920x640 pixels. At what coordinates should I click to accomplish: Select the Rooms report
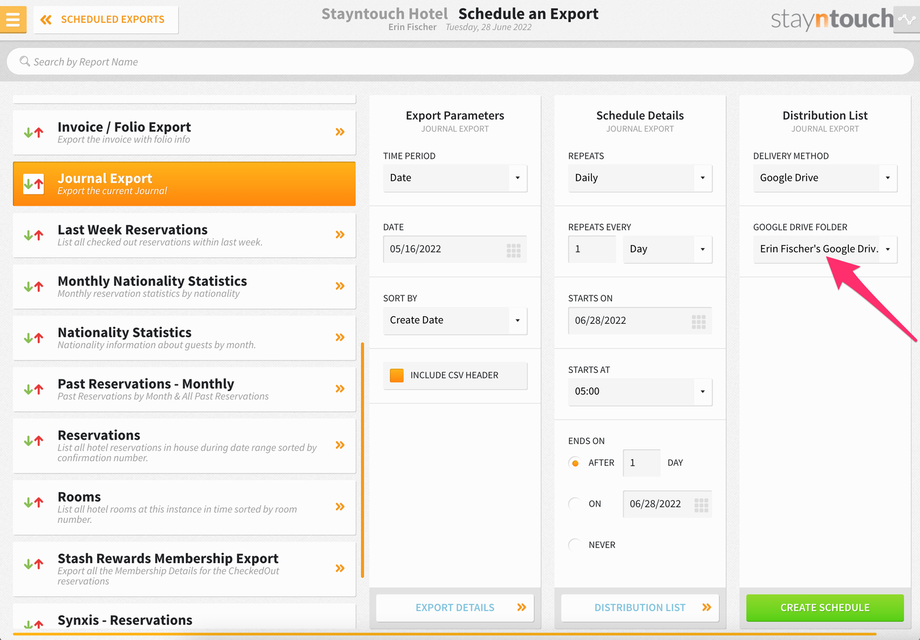point(184,507)
